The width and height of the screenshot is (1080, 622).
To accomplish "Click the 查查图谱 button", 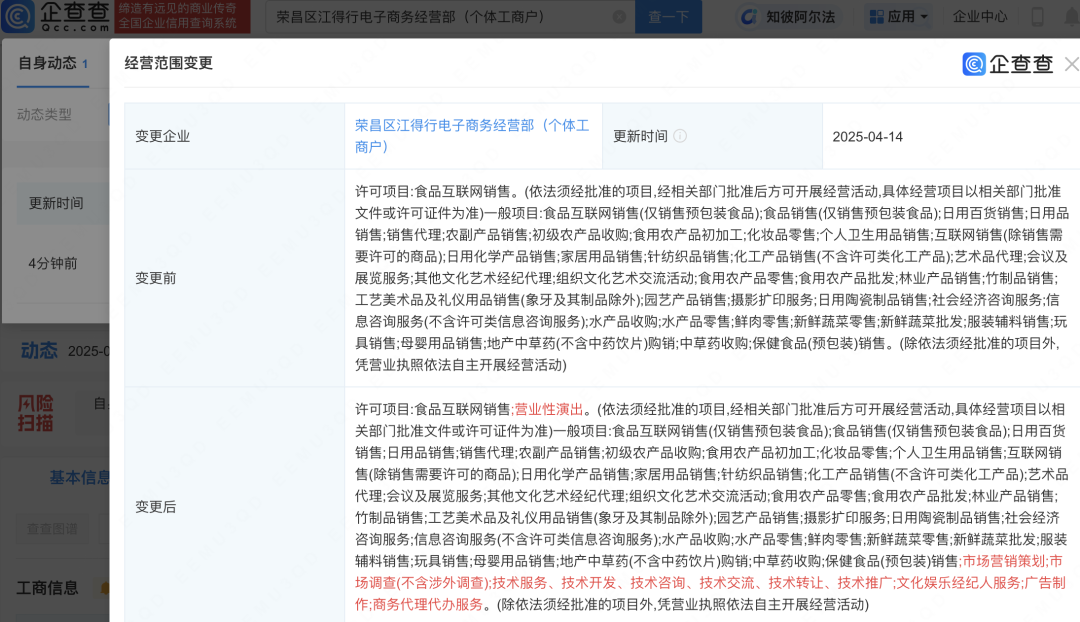I will tap(52, 529).
